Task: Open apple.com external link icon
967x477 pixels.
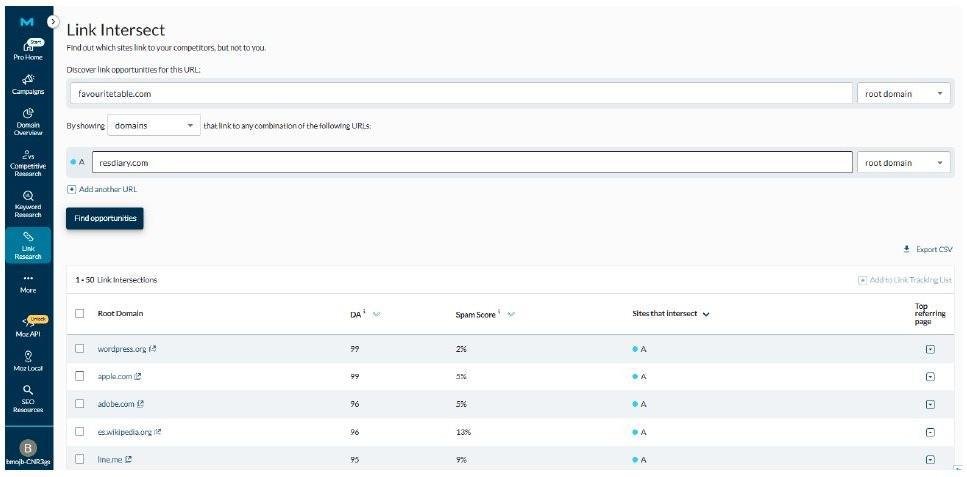Action: pyautogui.click(x=138, y=376)
